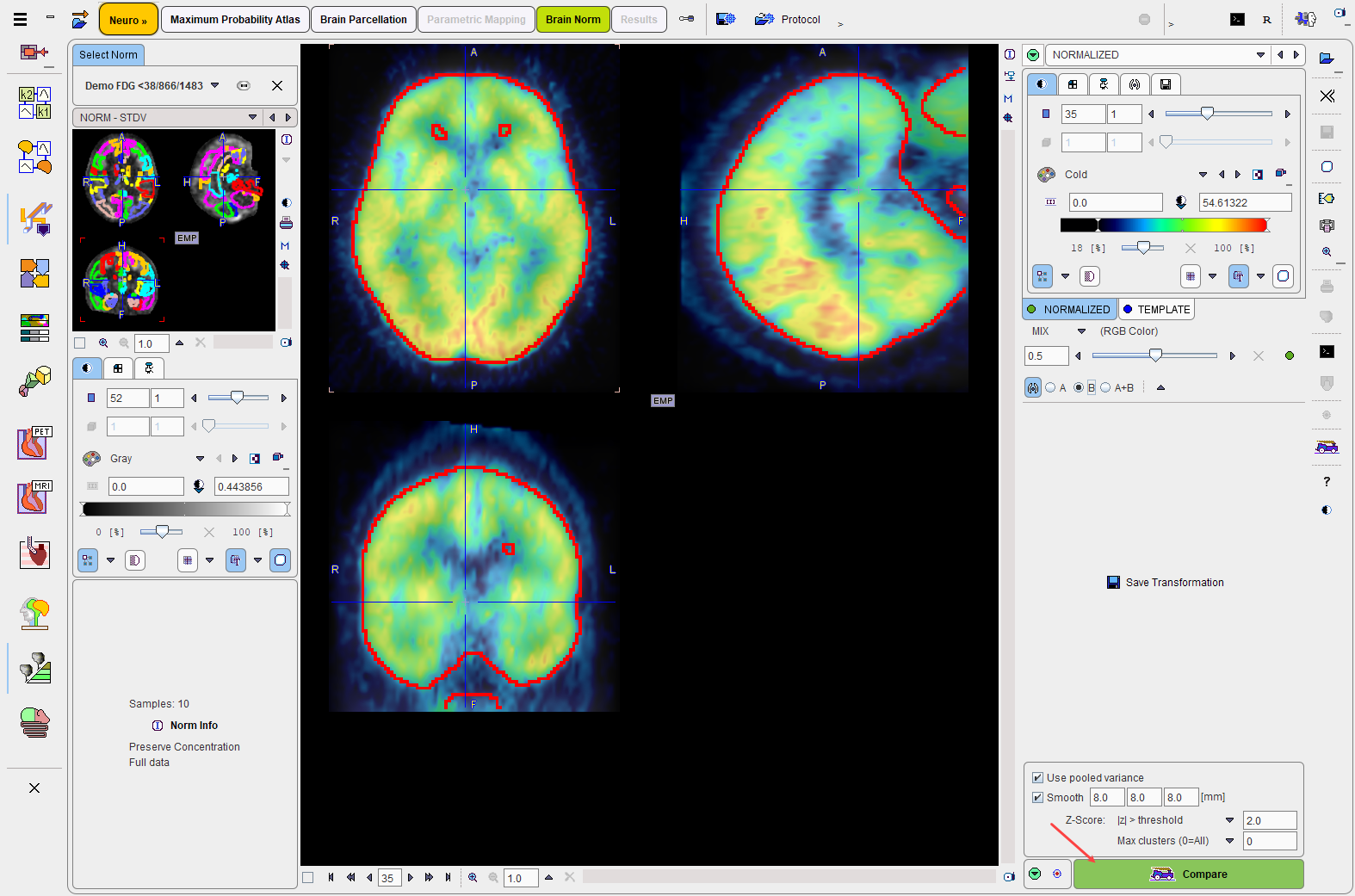Toggle checkbox below thumbnail view
This screenshot has height=896, width=1355.
80,343
